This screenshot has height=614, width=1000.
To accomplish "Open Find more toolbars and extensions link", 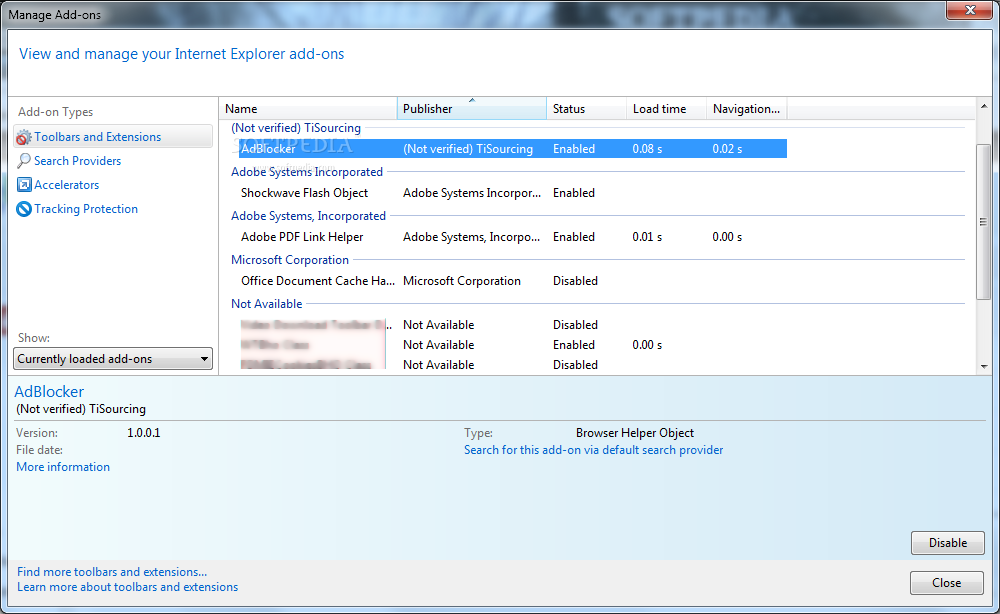I will pyautogui.click(x=112, y=572).
